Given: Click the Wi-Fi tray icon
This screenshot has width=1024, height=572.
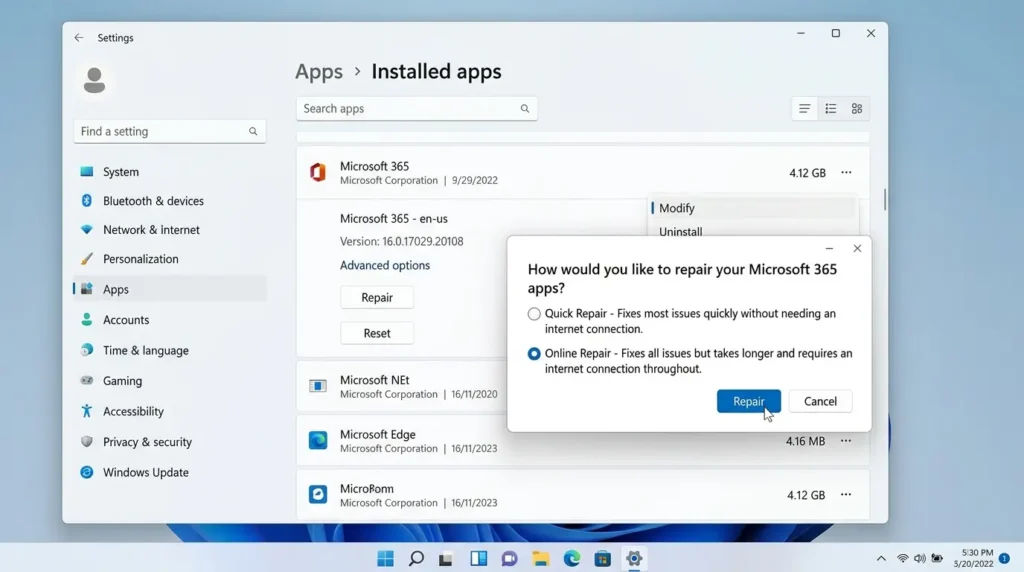Looking at the screenshot, I should point(903,558).
